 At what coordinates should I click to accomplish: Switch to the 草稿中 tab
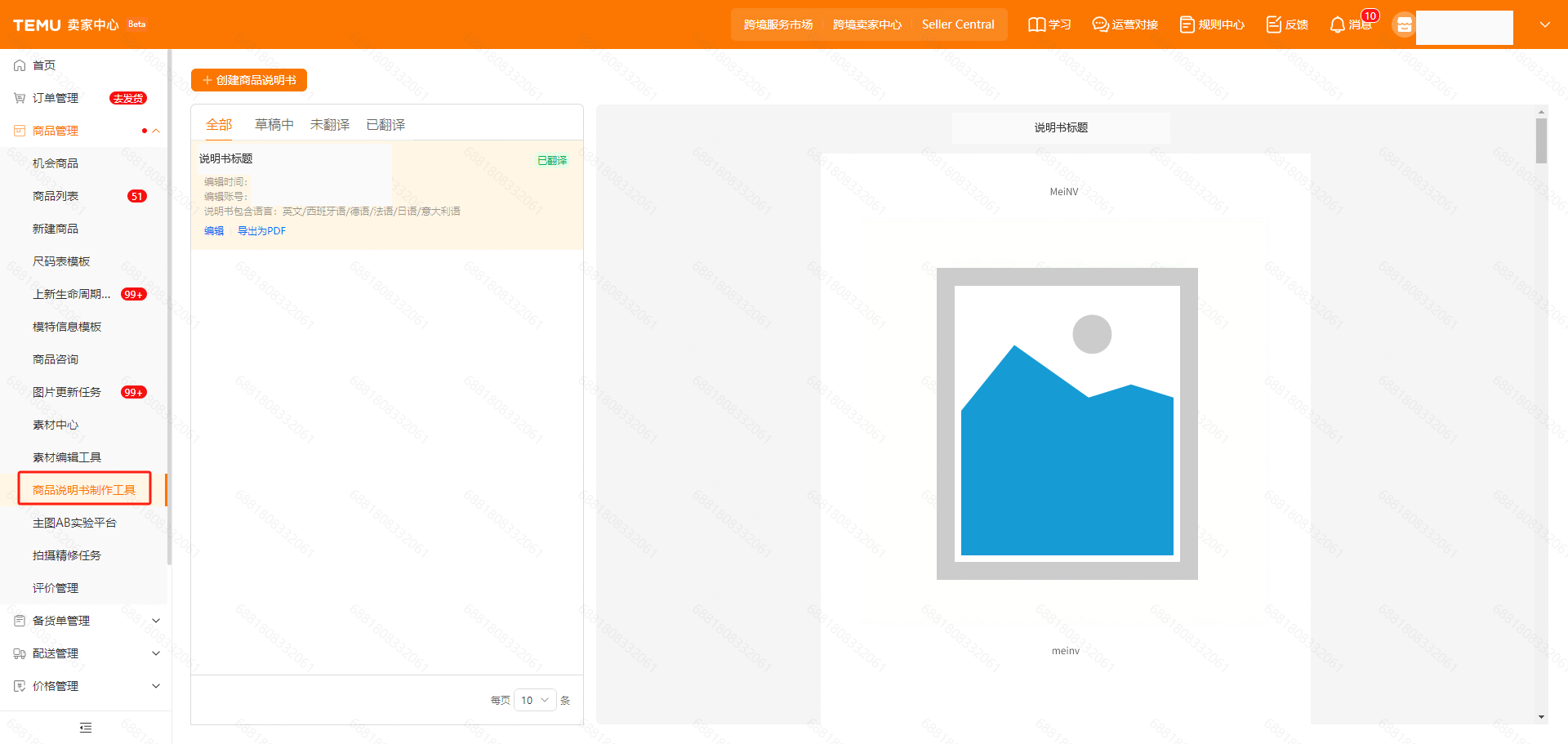coord(274,125)
